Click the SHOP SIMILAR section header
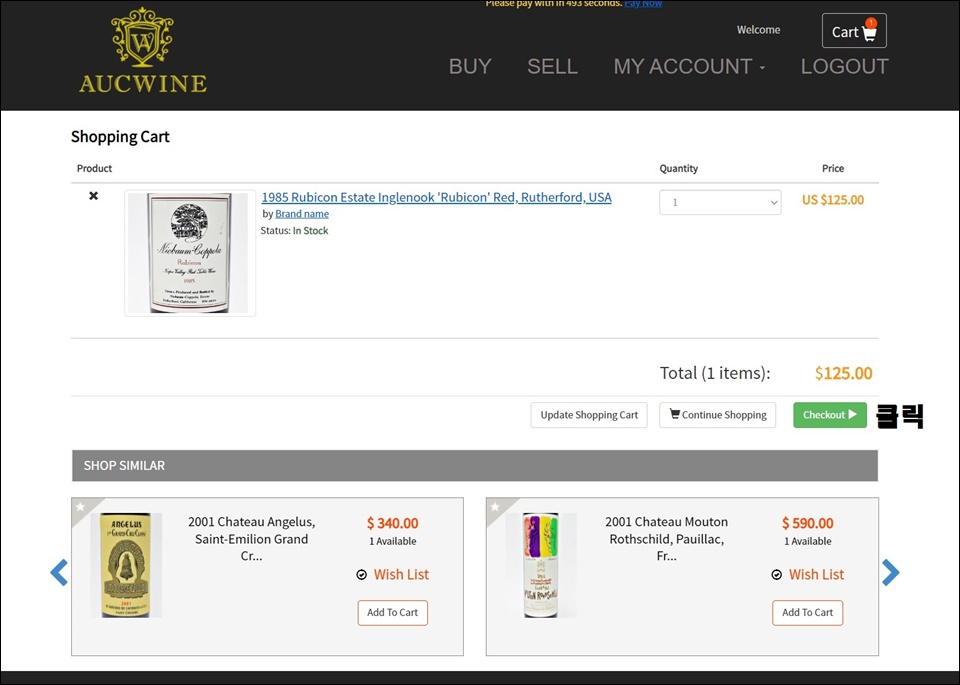The height and width of the screenshot is (685, 960). click(474, 466)
